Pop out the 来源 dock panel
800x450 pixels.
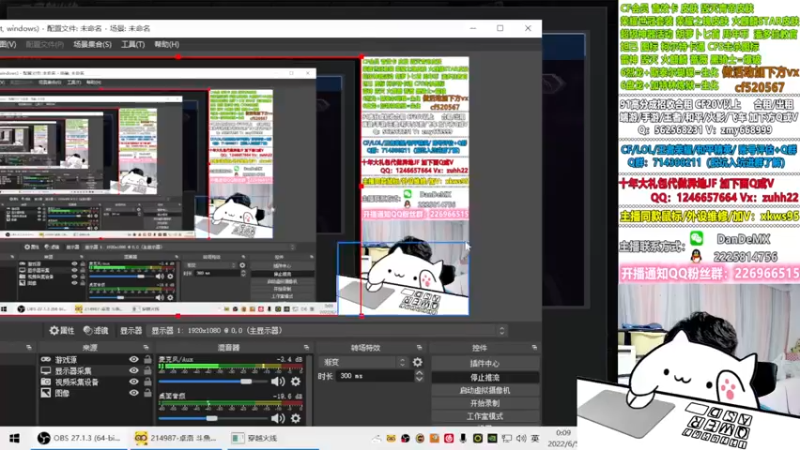point(146,347)
